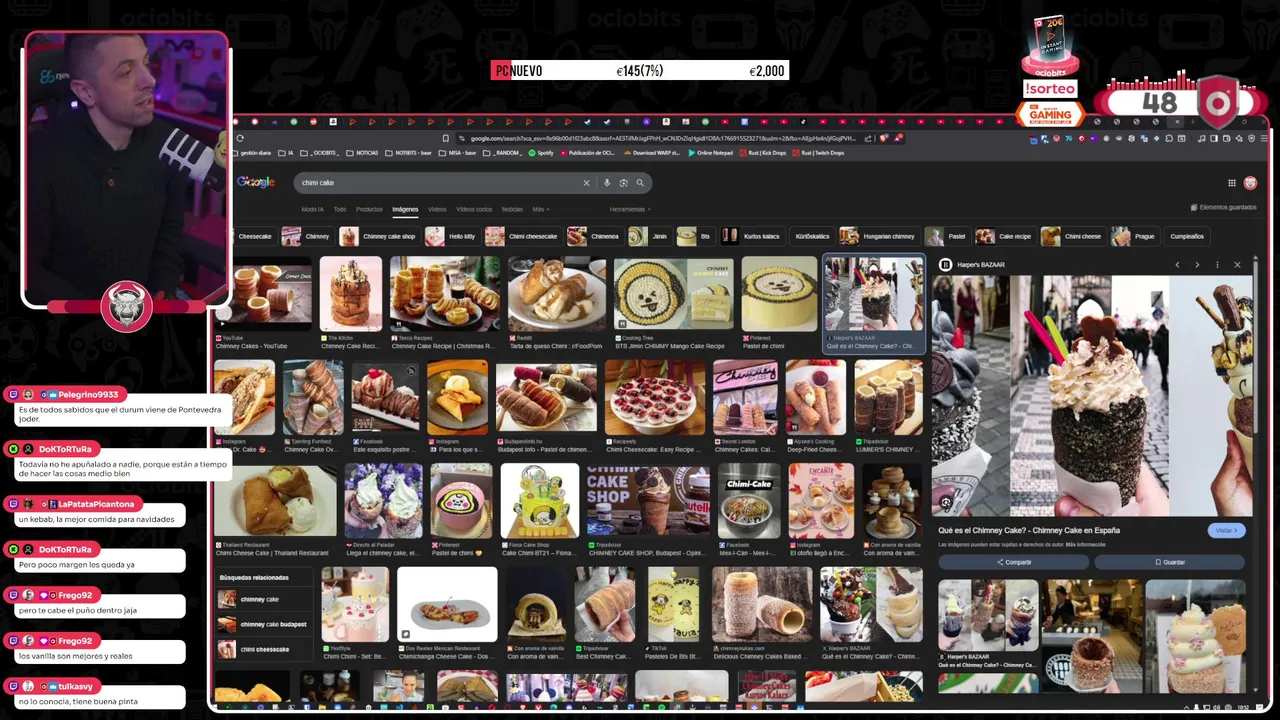The width and height of the screenshot is (1280, 720).
Task: Click the share icon in the address bar
Action: [x=868, y=138]
